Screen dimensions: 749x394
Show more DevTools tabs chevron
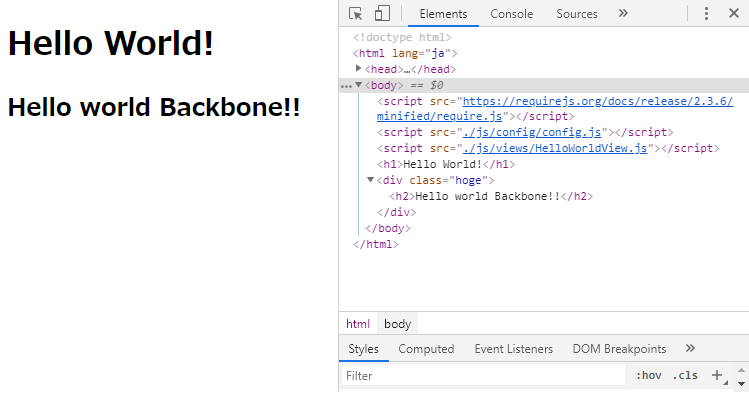coord(623,13)
